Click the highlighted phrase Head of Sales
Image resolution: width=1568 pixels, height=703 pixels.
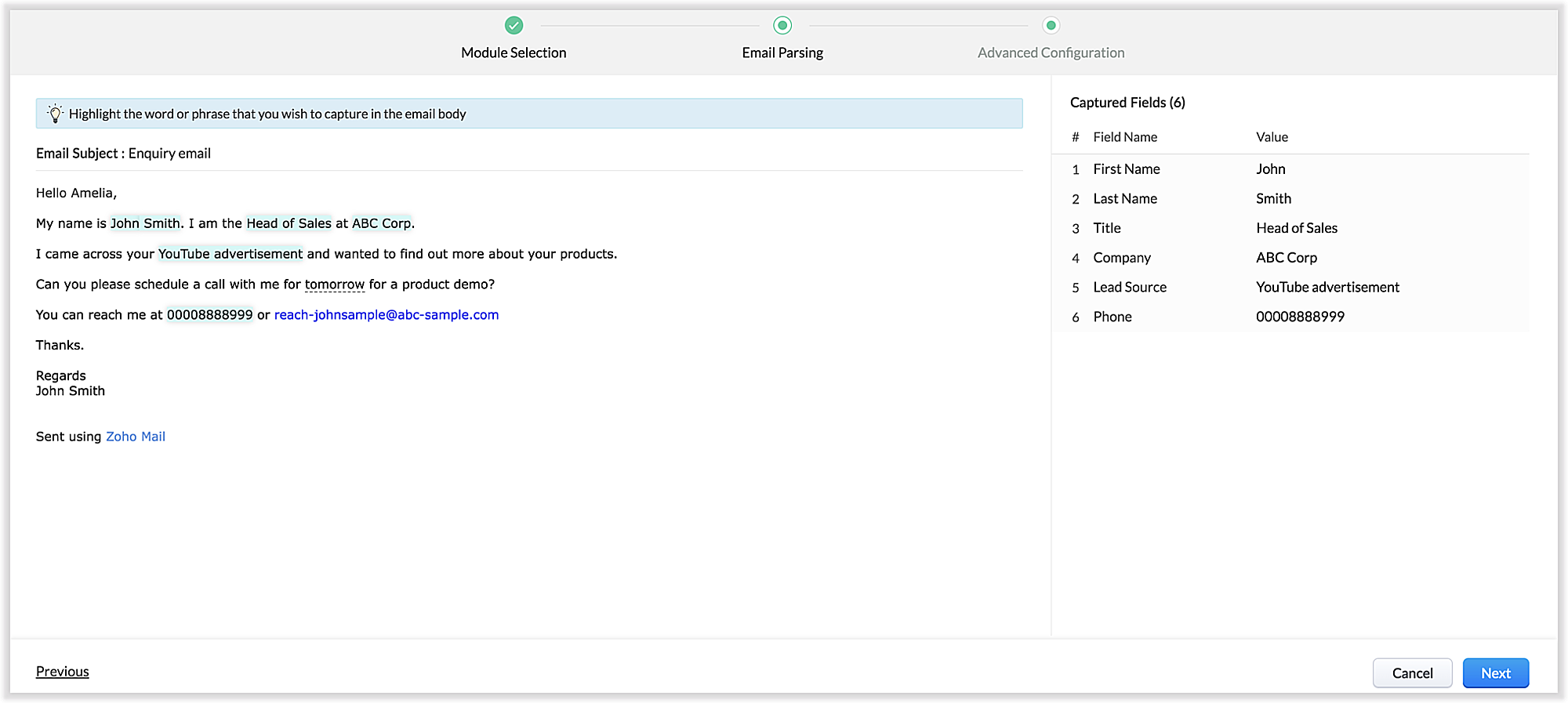(x=289, y=223)
